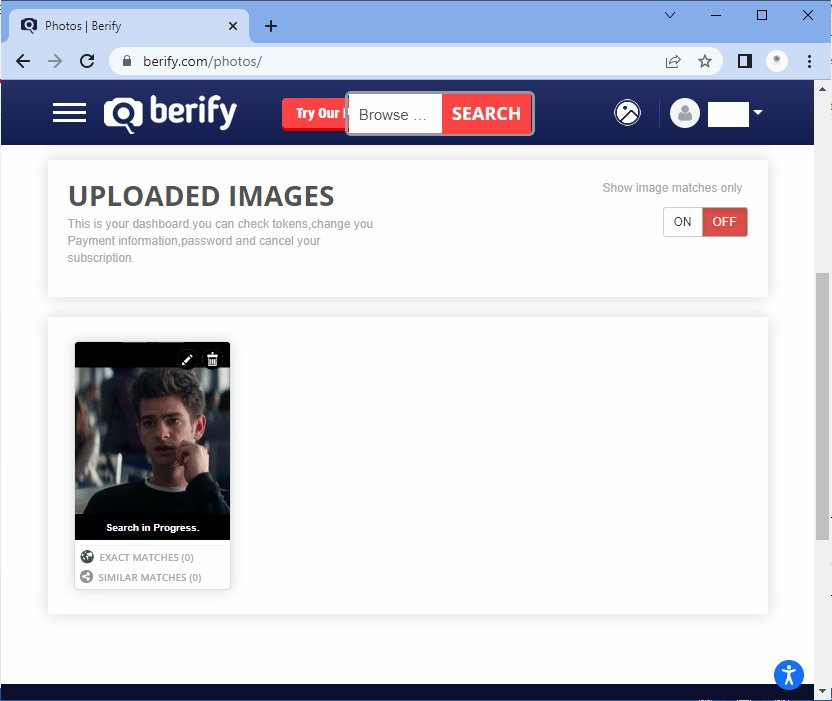
Task: Turn ON show image matches only
Action: click(682, 222)
